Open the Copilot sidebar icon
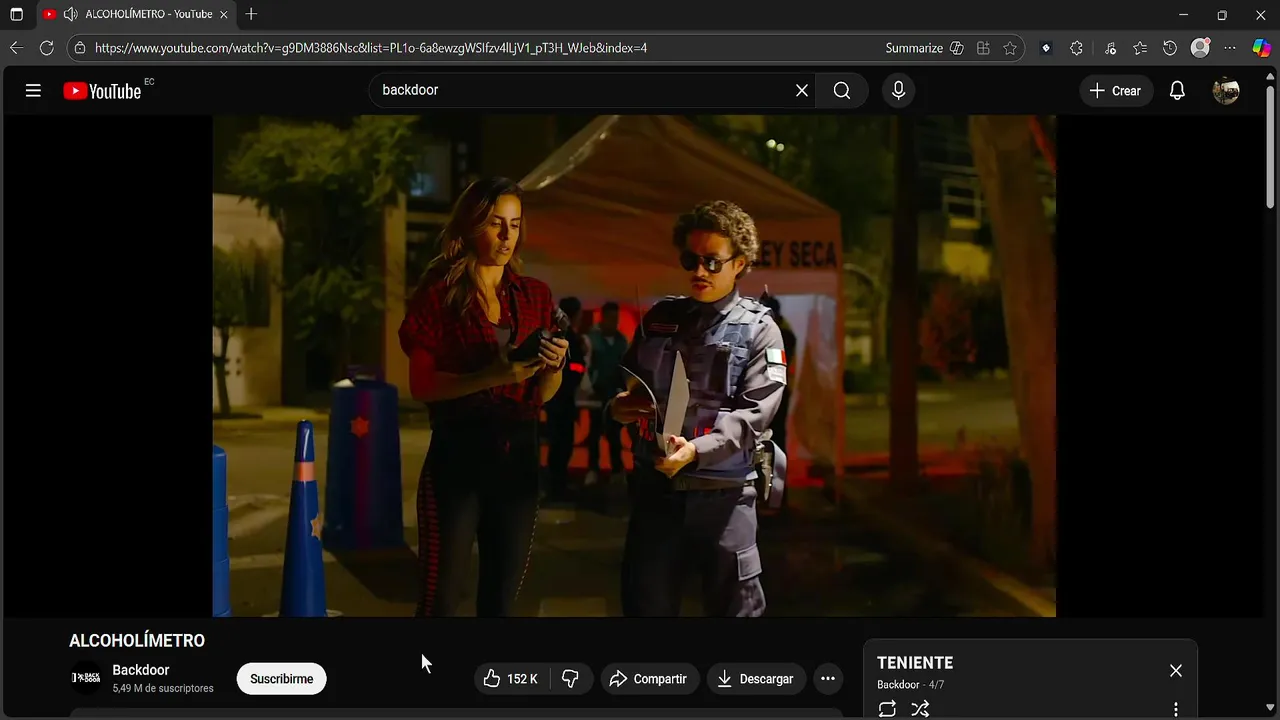1280x720 pixels. (1262, 48)
